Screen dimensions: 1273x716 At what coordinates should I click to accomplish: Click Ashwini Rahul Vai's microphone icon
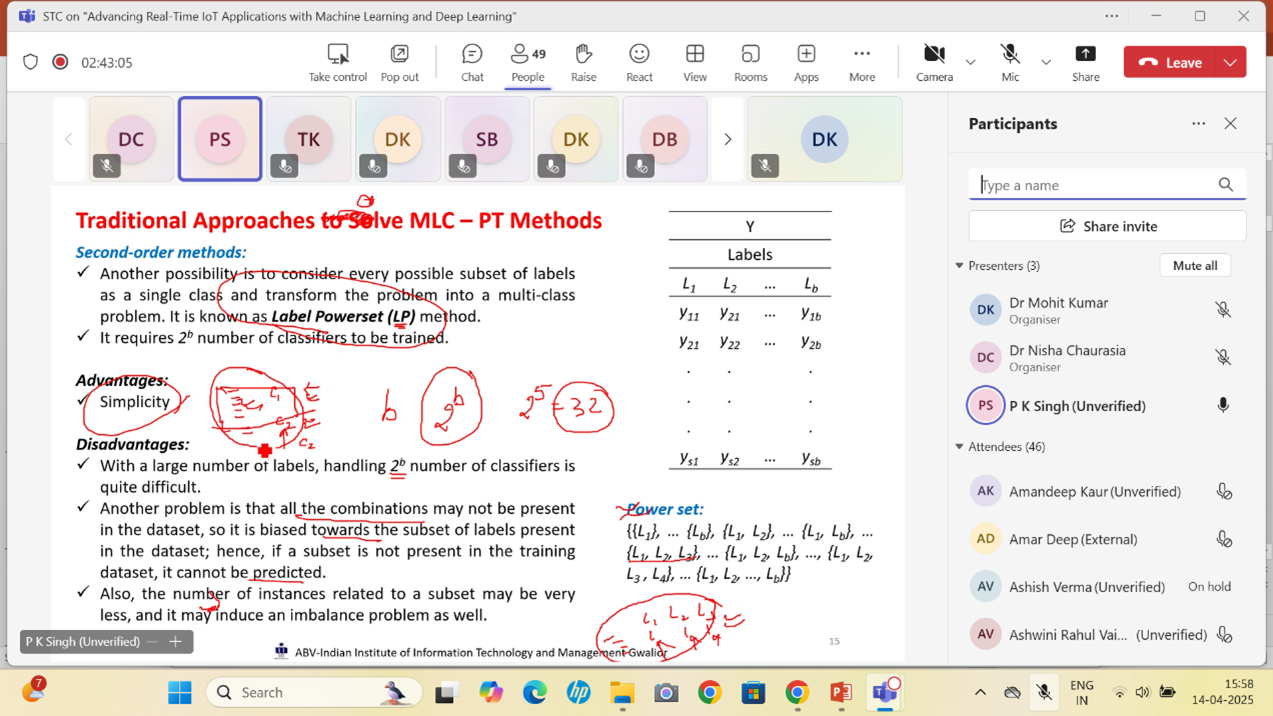[1223, 634]
